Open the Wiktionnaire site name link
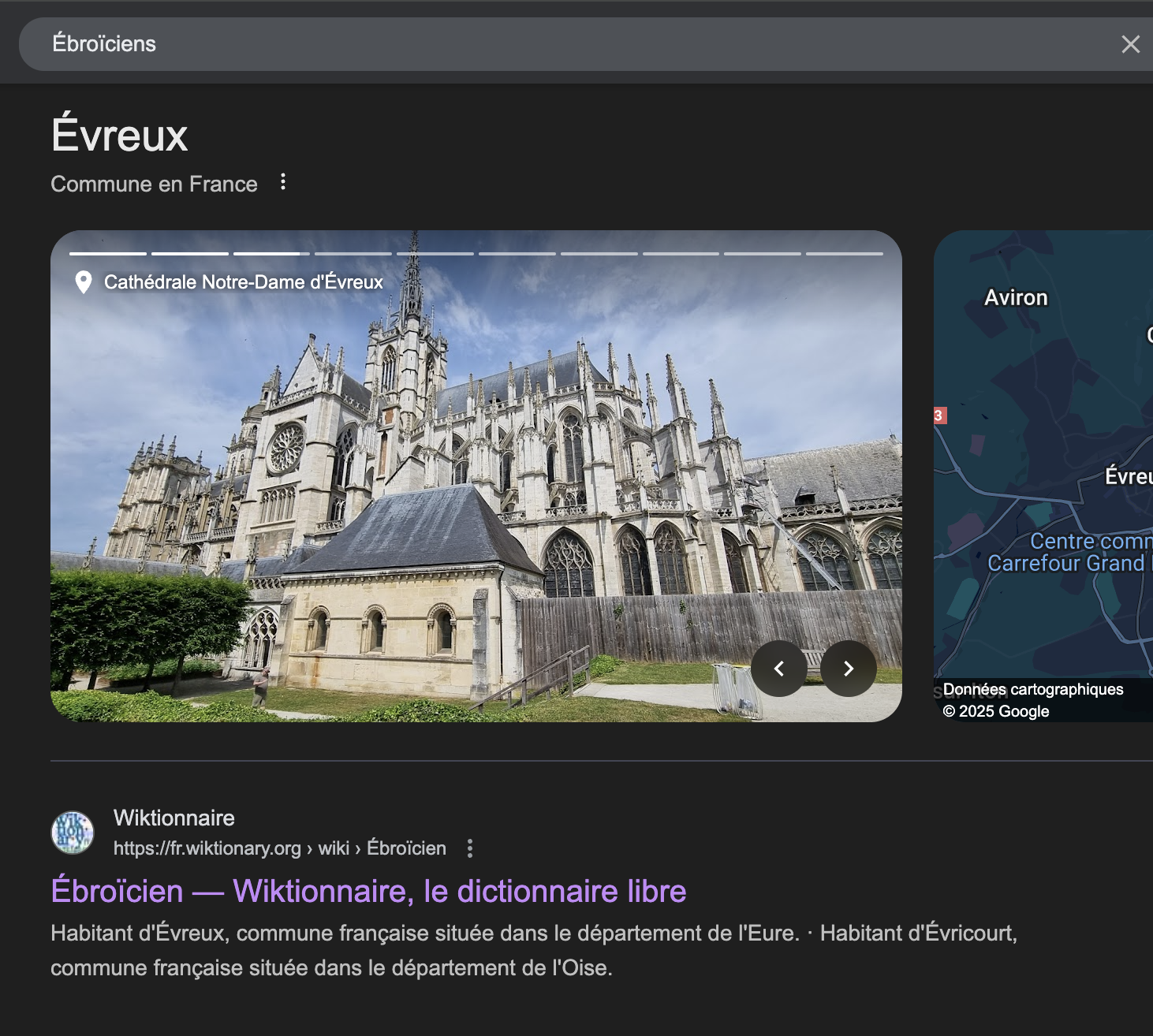 (174, 818)
